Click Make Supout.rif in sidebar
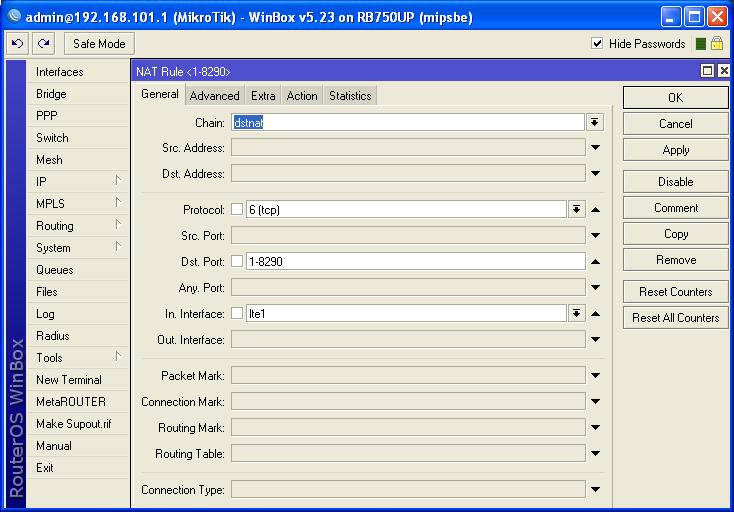 (x=78, y=424)
